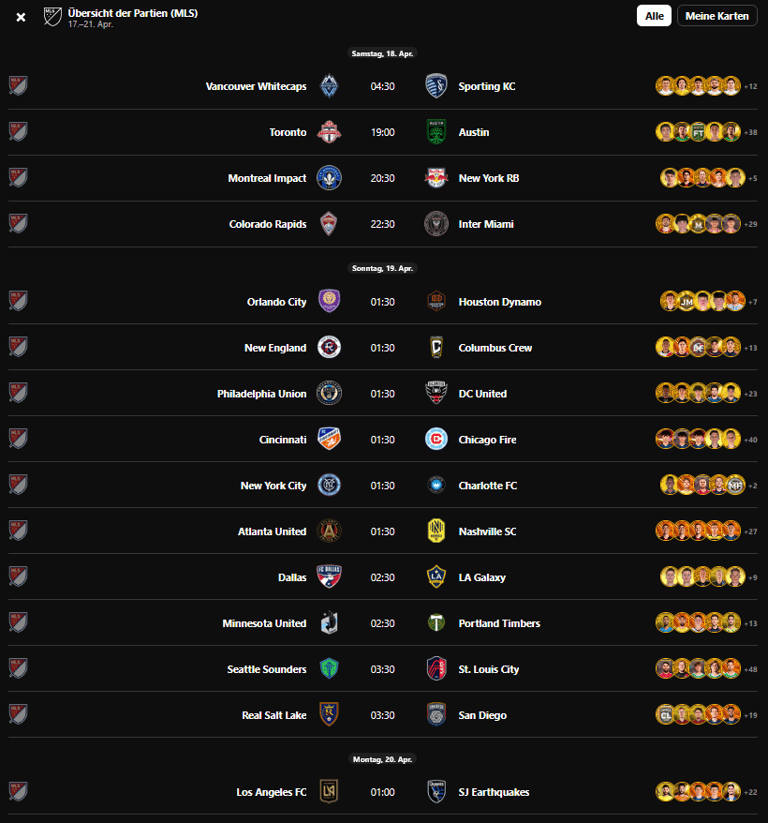The height and width of the screenshot is (823, 768).
Task: Show +38 more cards for Toronto match
Action: pyautogui.click(x=750, y=133)
